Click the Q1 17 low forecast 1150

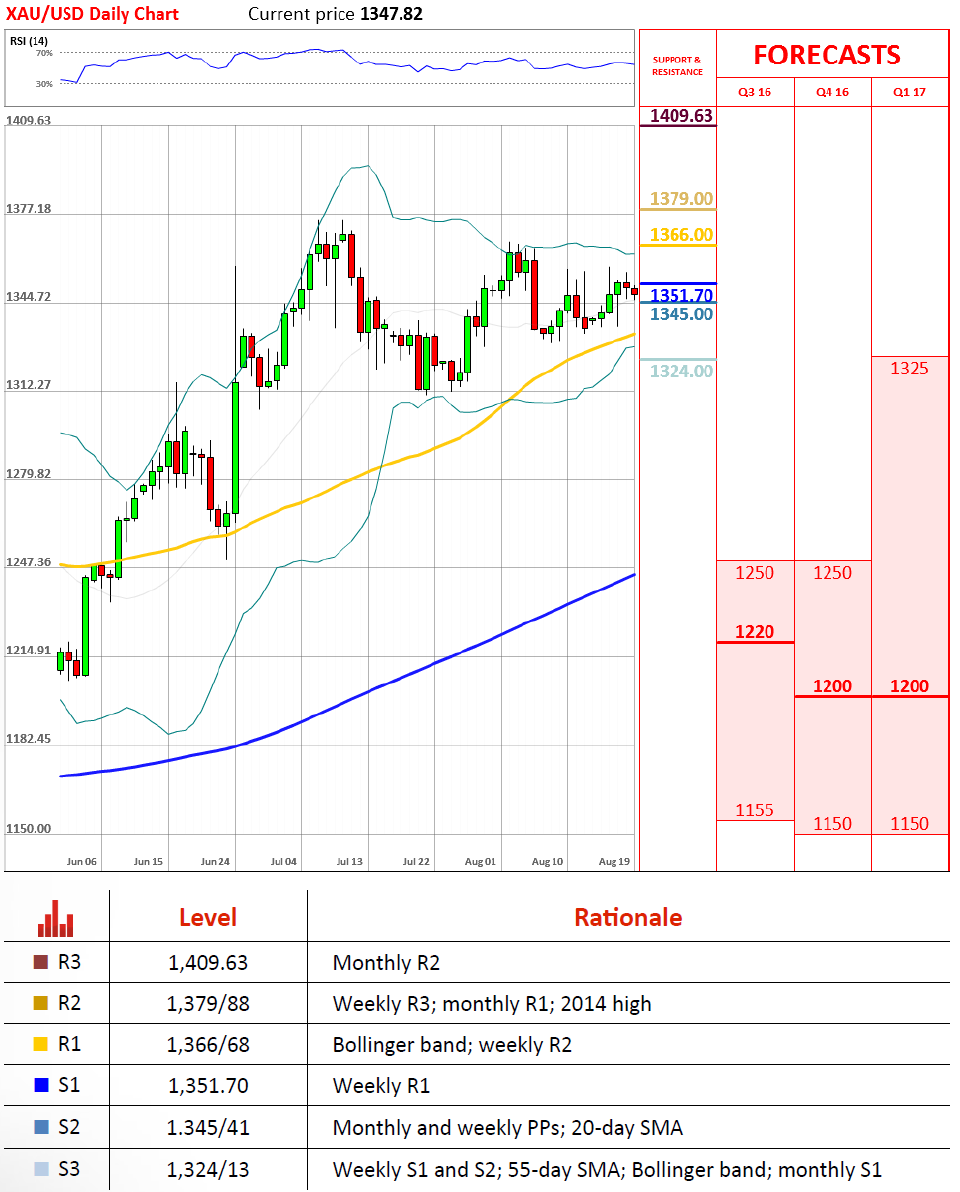tap(909, 823)
